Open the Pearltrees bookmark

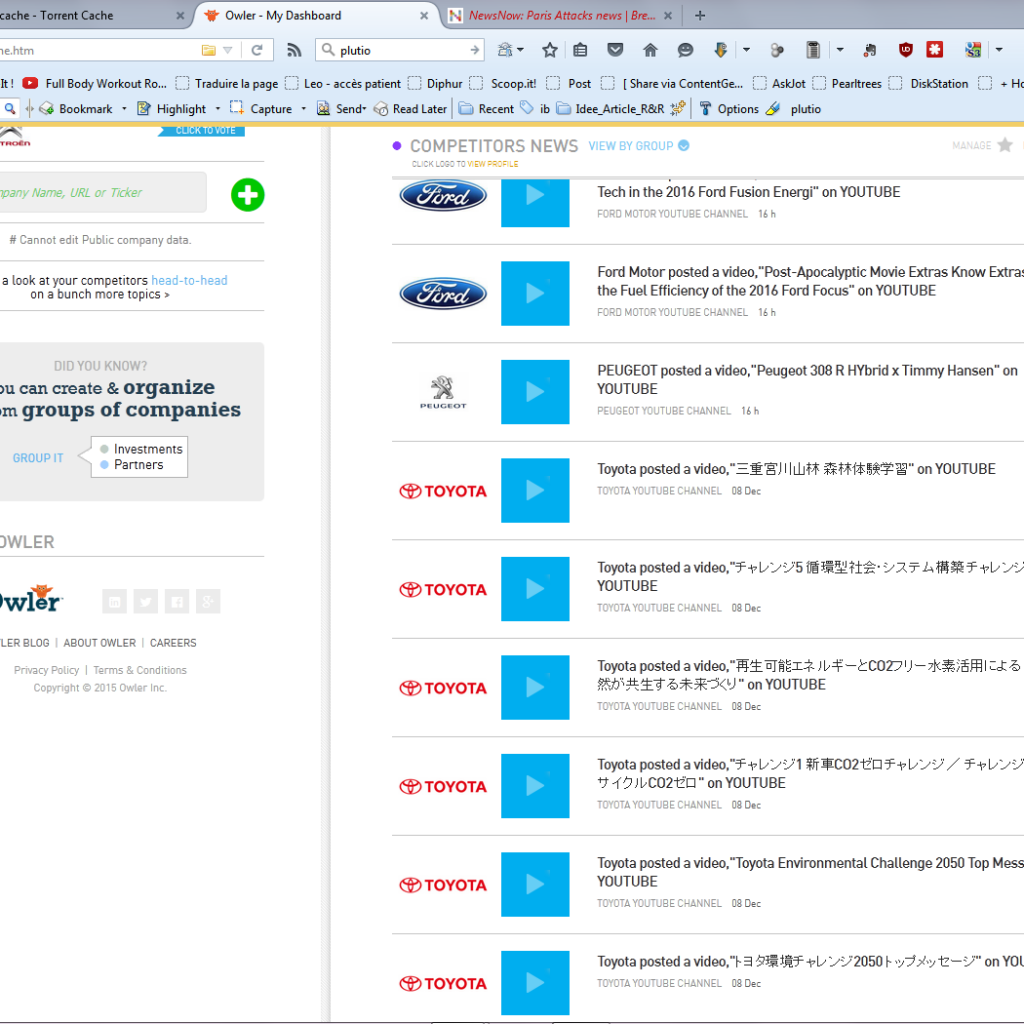tap(847, 84)
